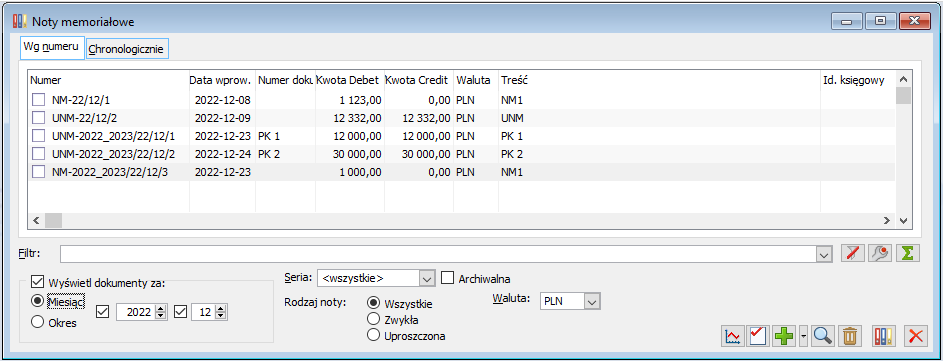The height and width of the screenshot is (361, 943).
Task: Click in the Filtr input field
Action: pyautogui.click(x=438, y=255)
